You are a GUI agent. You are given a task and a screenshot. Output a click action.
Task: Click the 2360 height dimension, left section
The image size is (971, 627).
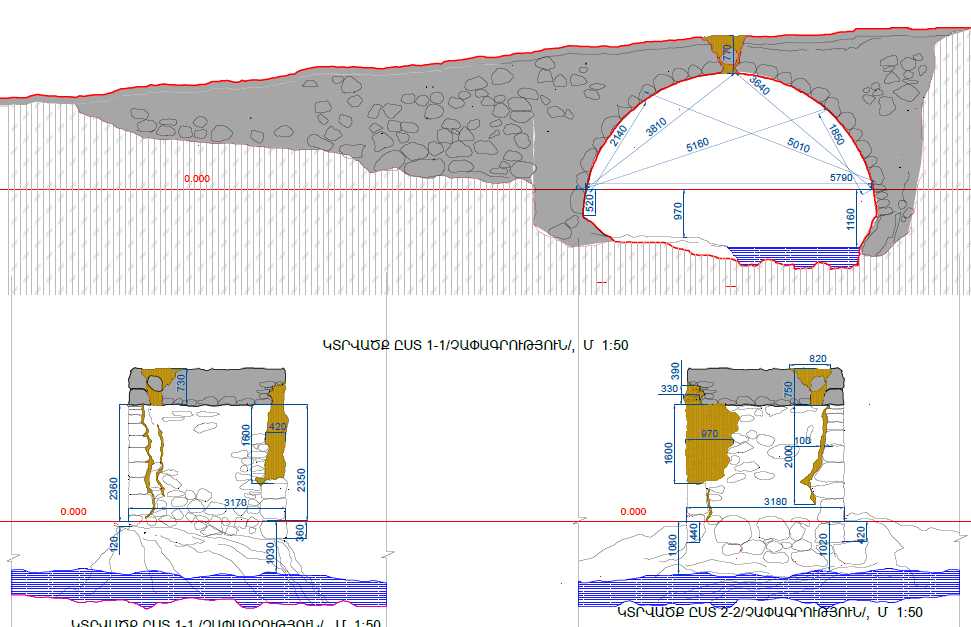click(x=113, y=489)
